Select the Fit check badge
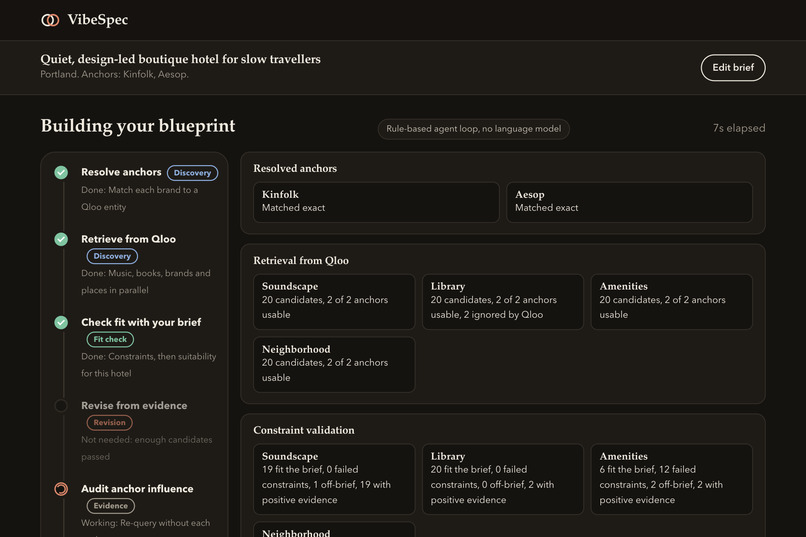This screenshot has width=806, height=537. (110, 339)
